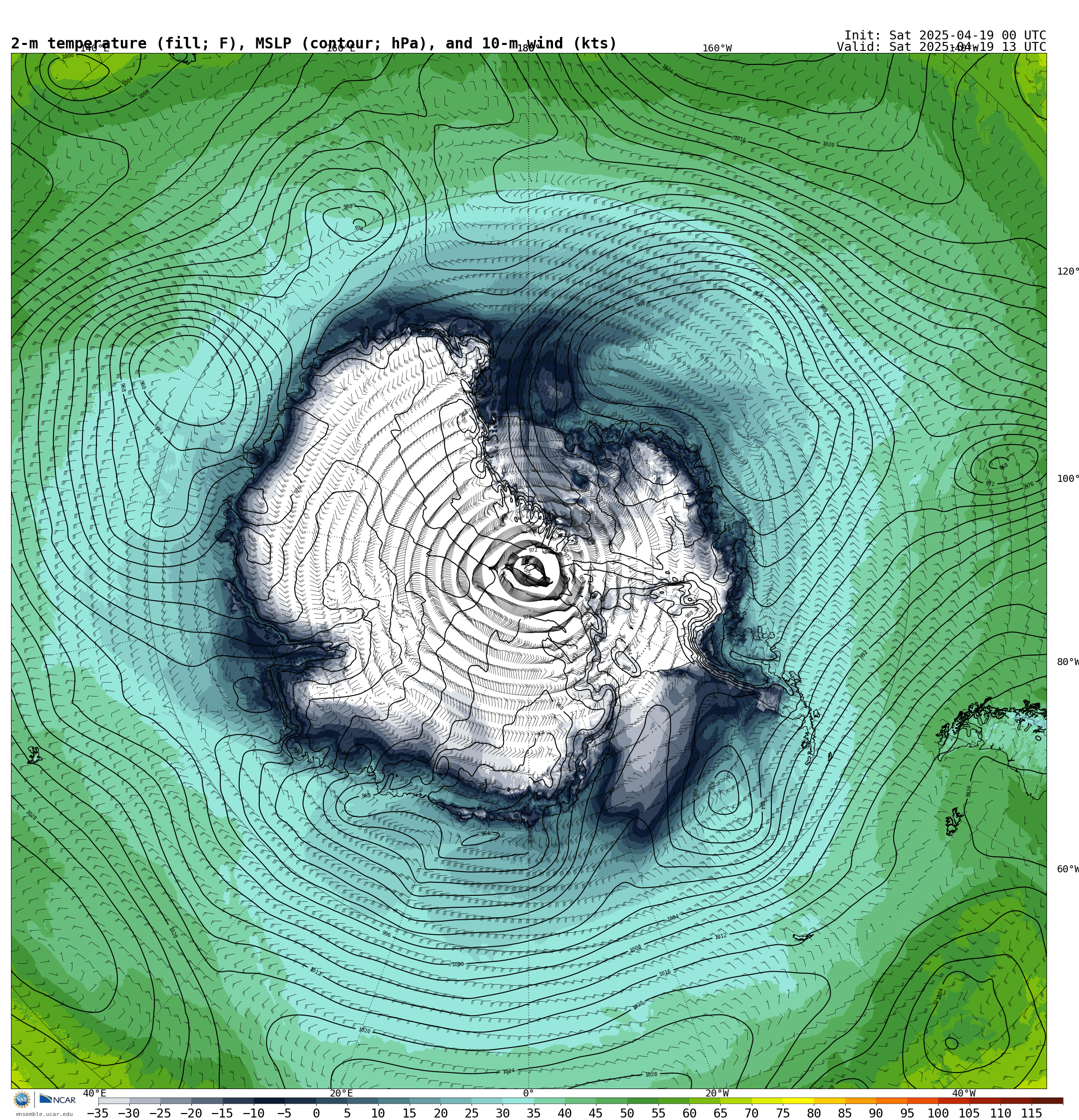Click the 85 colorbar tick label
Image resolution: width=1079 pixels, height=1120 pixels.
(845, 1114)
